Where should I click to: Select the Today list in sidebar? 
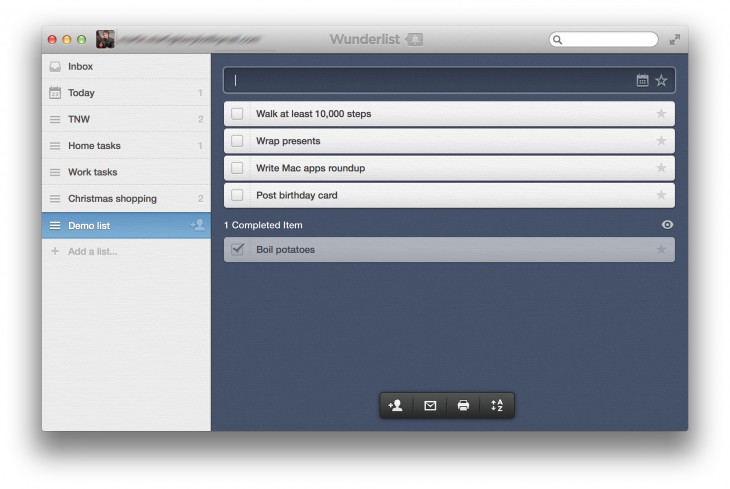(x=81, y=93)
